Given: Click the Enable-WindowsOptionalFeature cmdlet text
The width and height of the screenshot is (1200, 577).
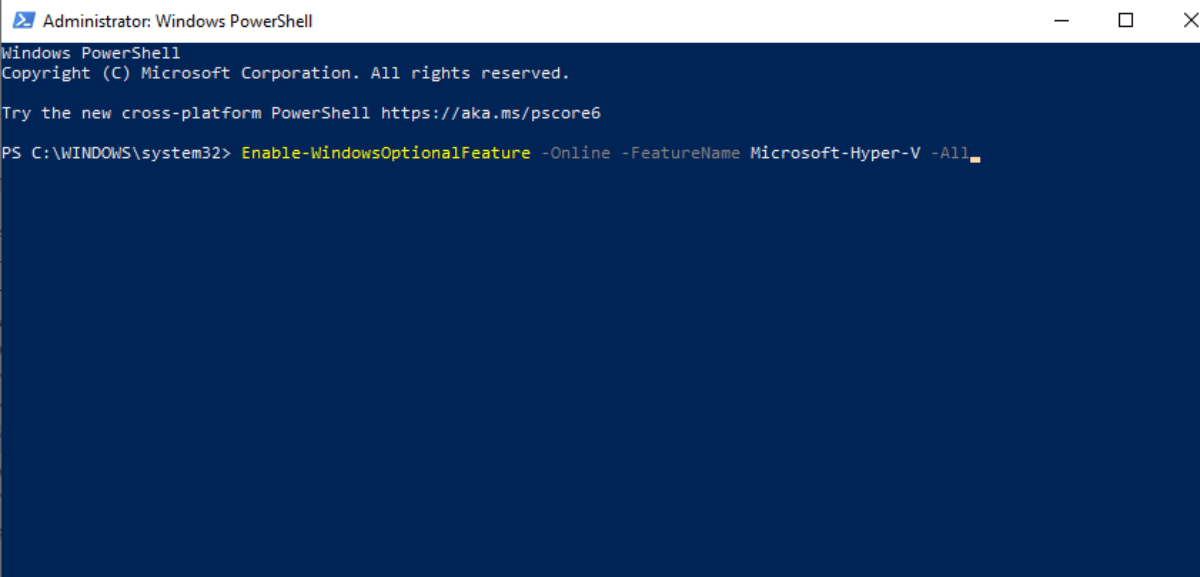Looking at the screenshot, I should [385, 153].
